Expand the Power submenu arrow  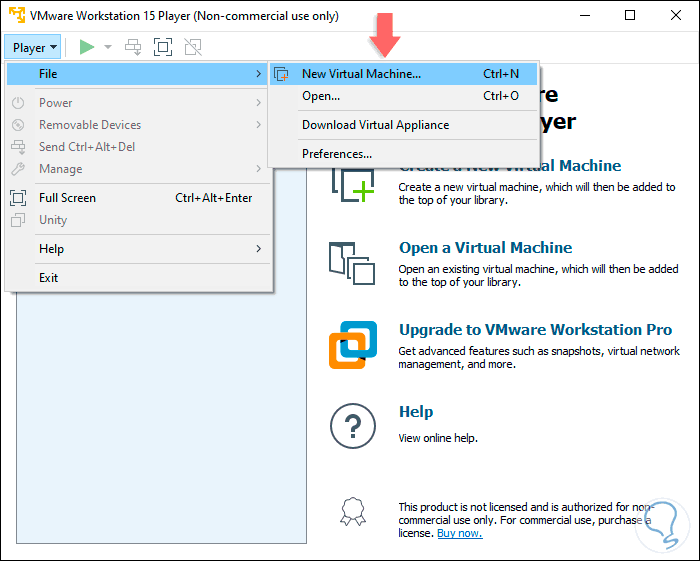[258, 103]
